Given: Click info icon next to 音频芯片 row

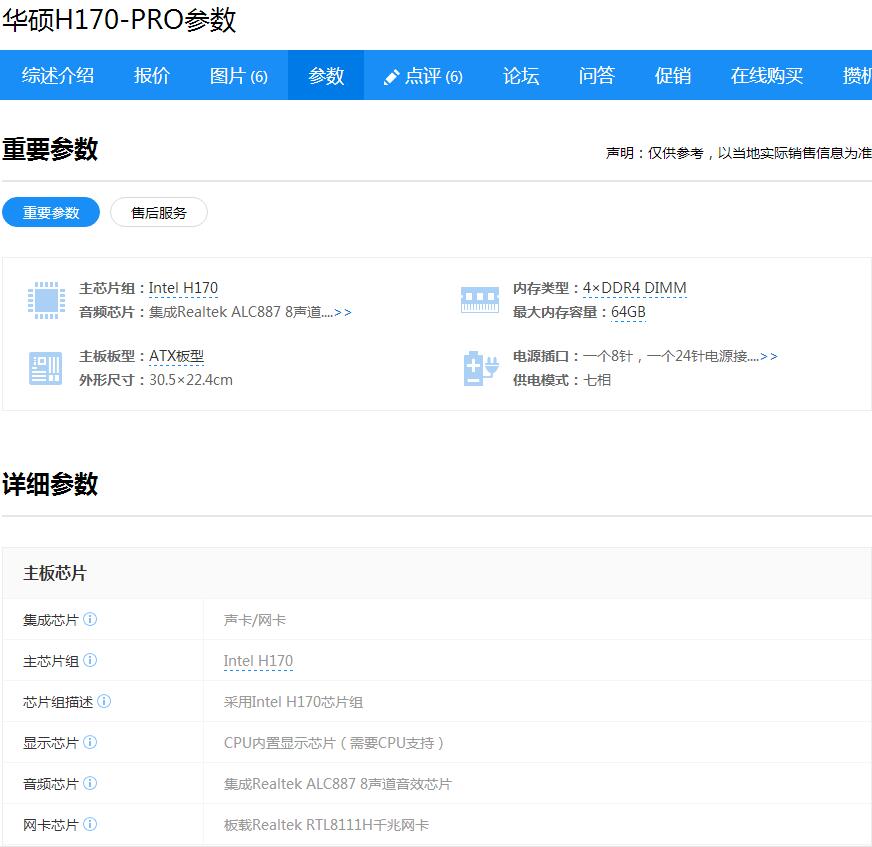Looking at the screenshot, I should click(x=90, y=783).
